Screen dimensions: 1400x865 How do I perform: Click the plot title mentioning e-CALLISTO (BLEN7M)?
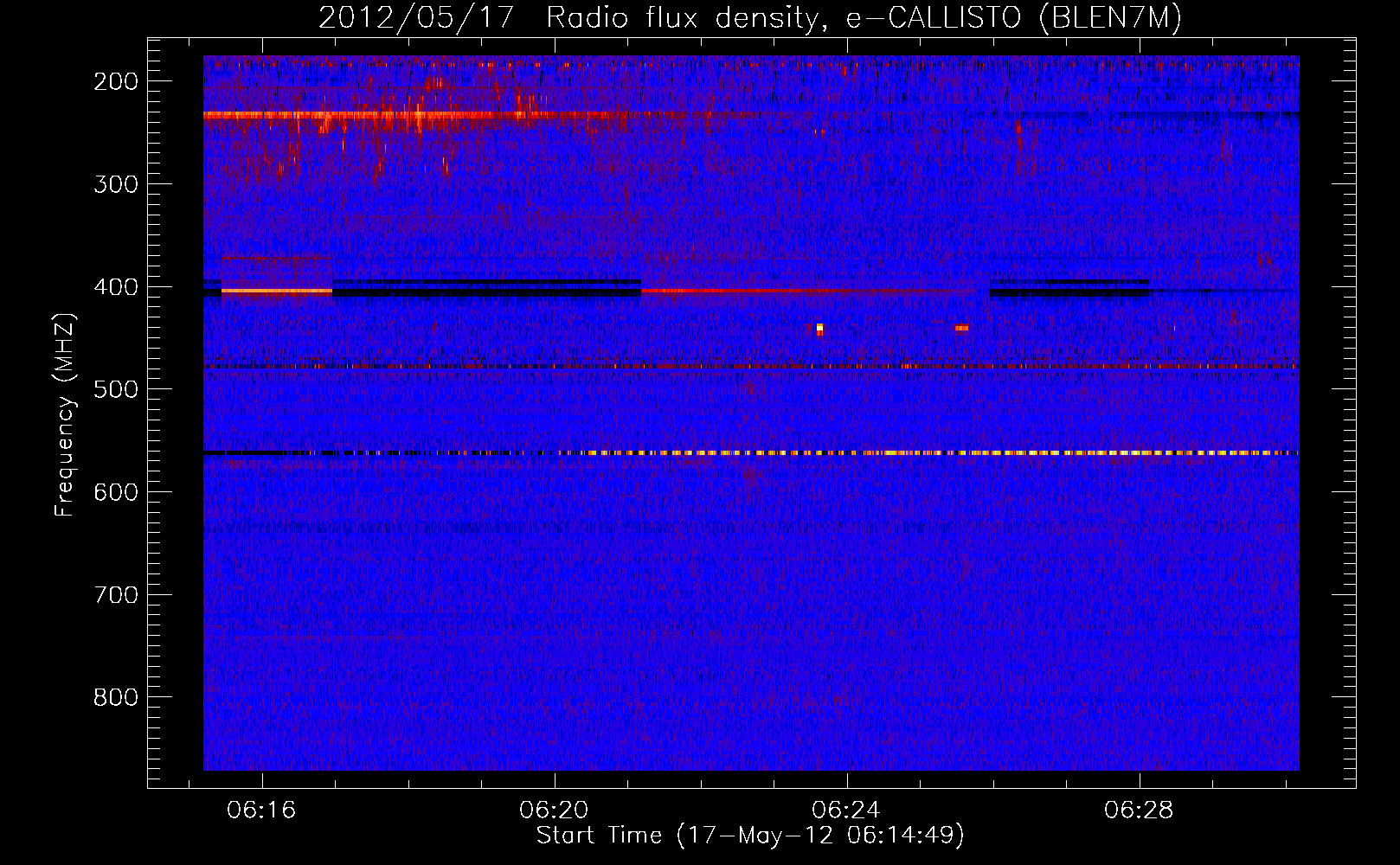point(750,17)
